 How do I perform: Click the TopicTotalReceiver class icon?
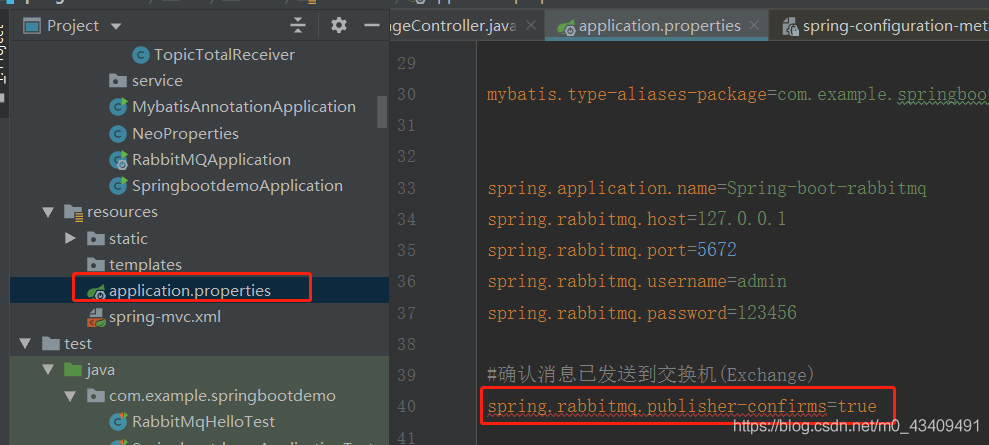tap(141, 55)
